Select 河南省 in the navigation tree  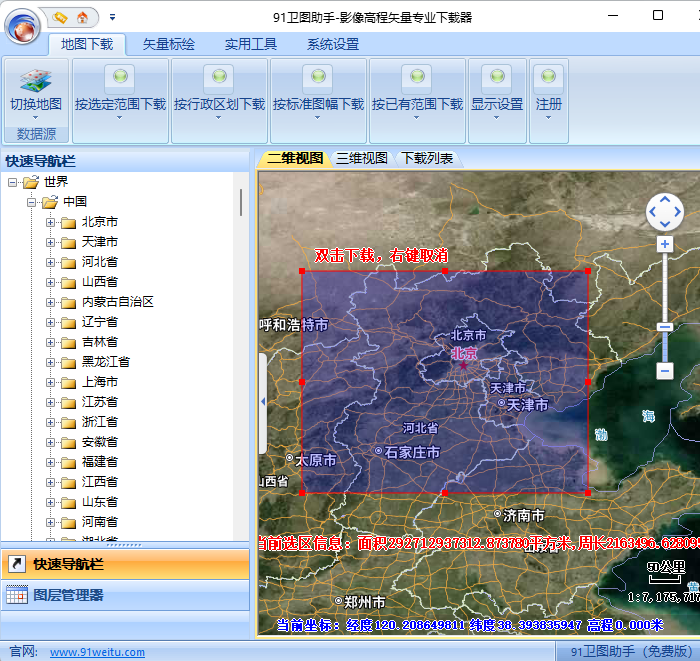(x=100, y=522)
